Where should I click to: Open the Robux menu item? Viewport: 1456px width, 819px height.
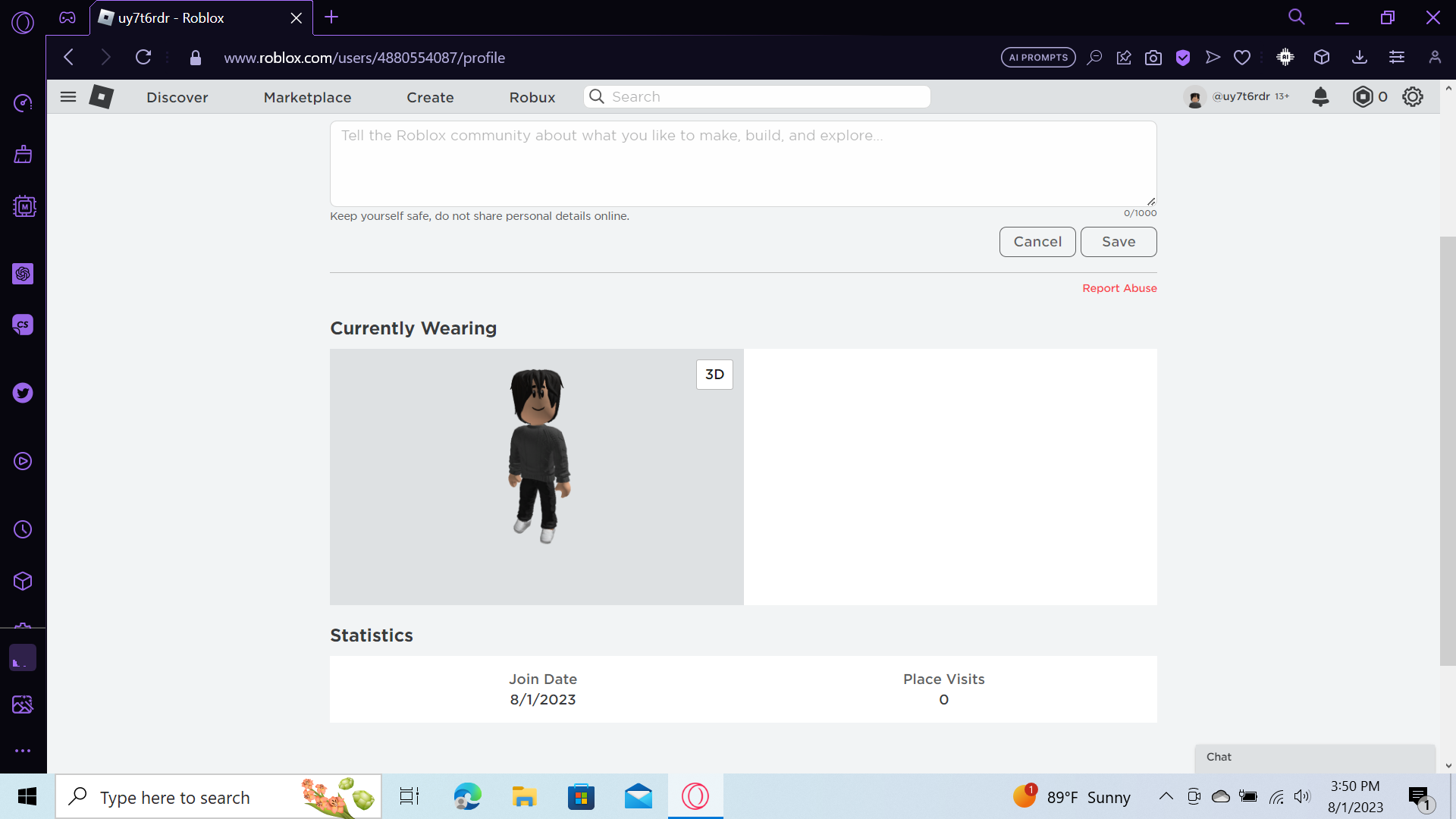click(532, 97)
